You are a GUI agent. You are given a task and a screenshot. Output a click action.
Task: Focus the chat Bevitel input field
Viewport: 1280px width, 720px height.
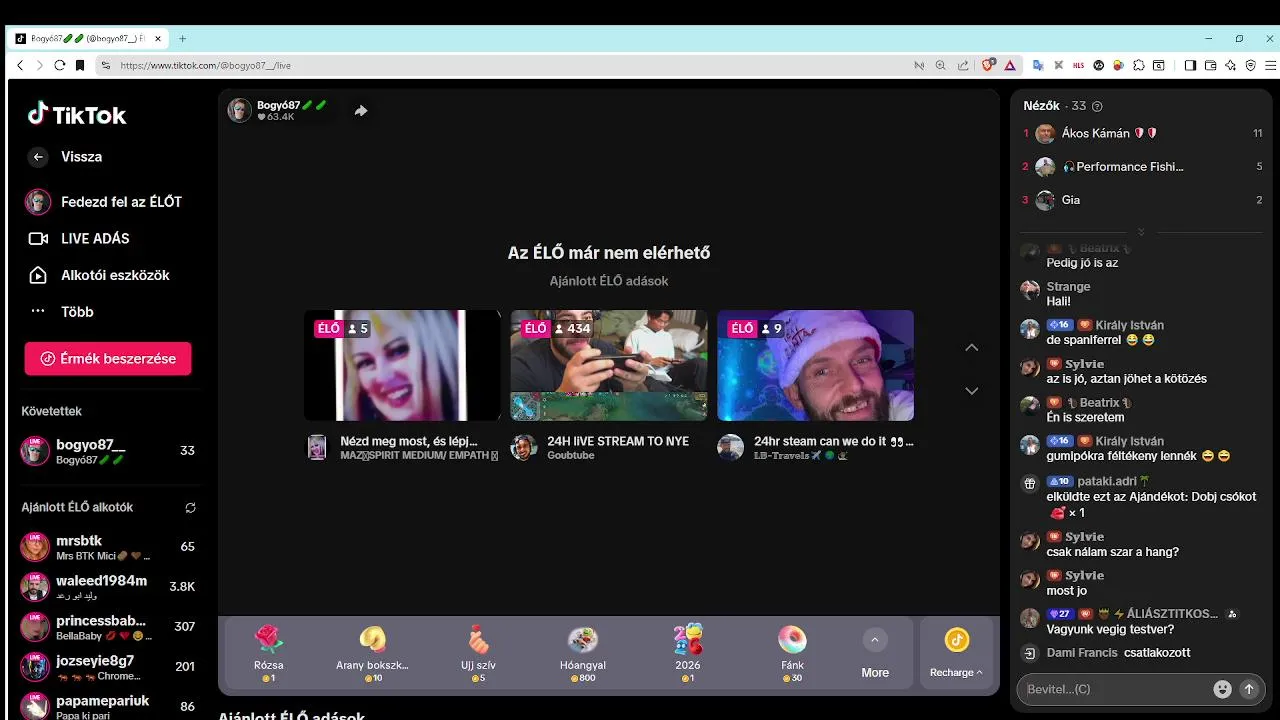1115,689
